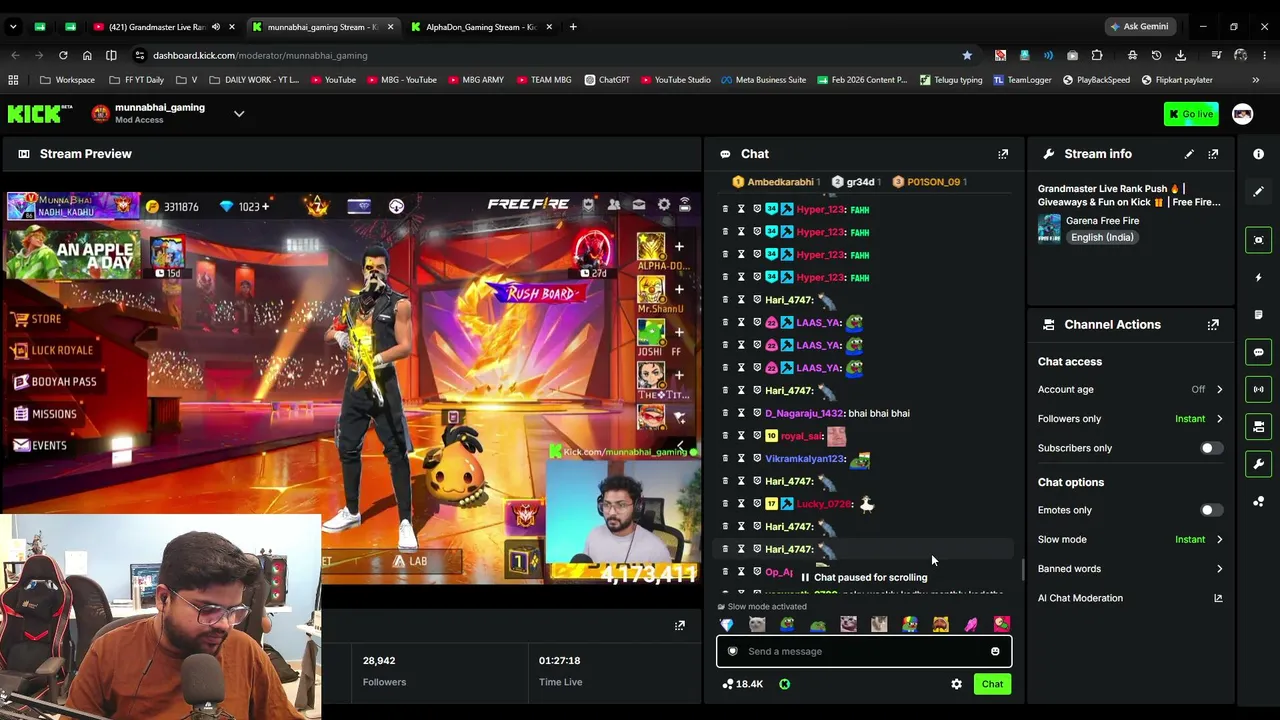Open the ChatGPT bookmark
1280x720 pixels.
607,80
